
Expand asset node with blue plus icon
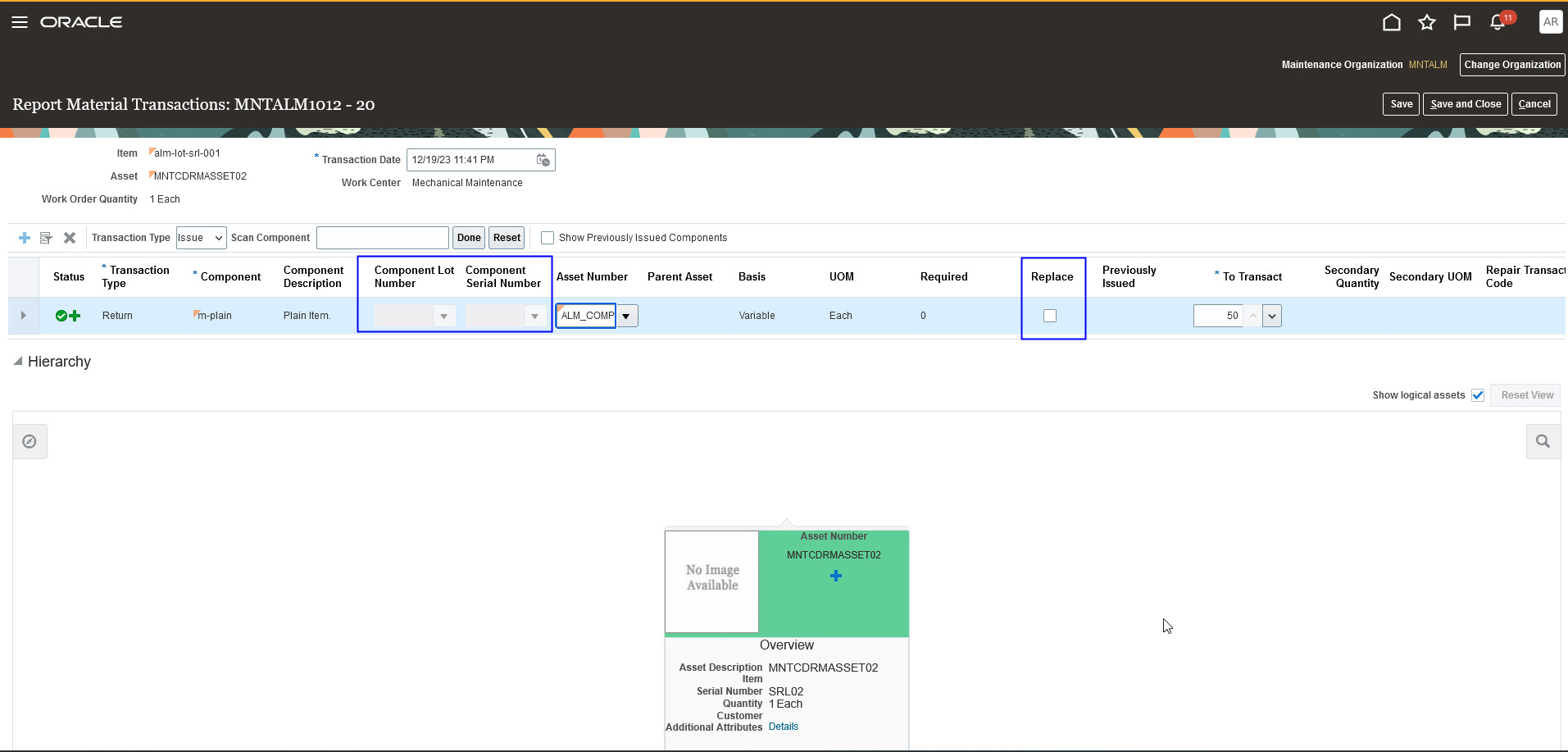click(836, 576)
